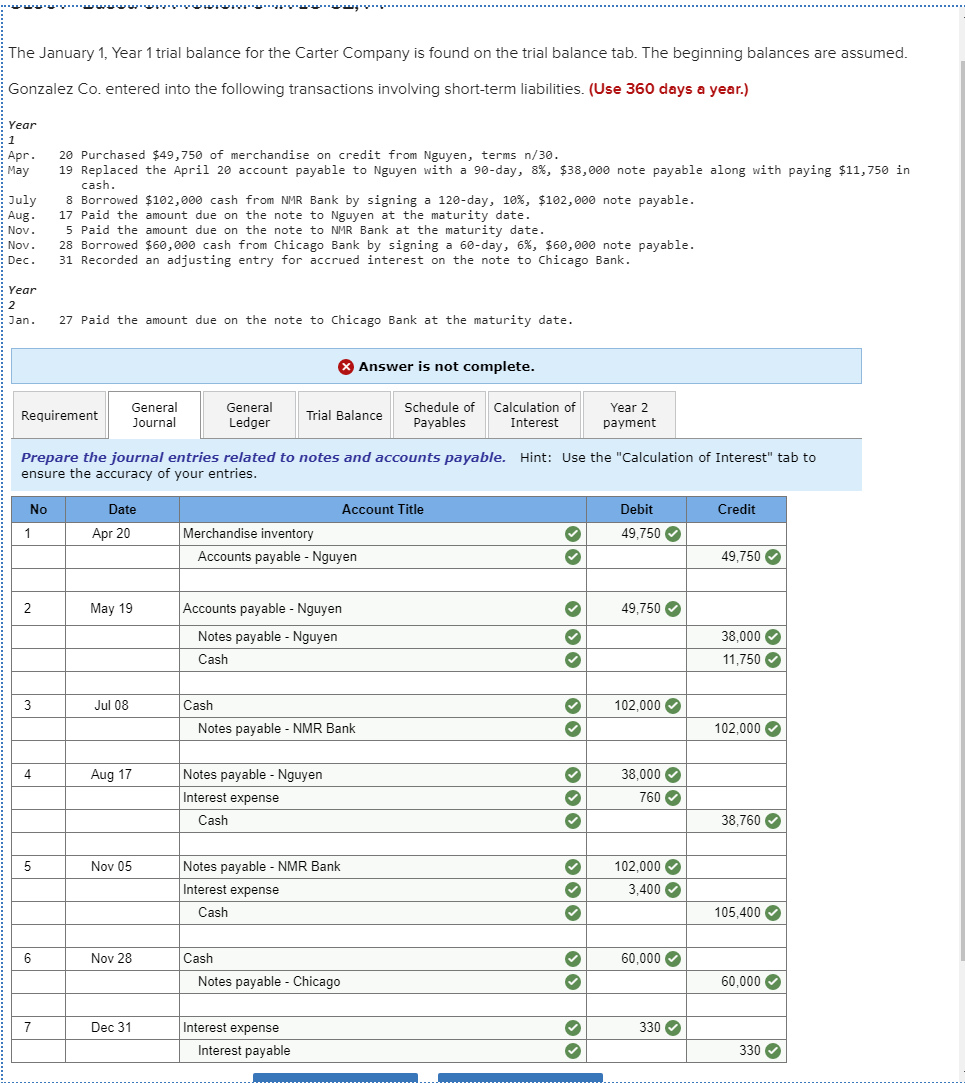The image size is (965, 1083).
Task: Switch to the General Ledger tab
Action: (248, 414)
